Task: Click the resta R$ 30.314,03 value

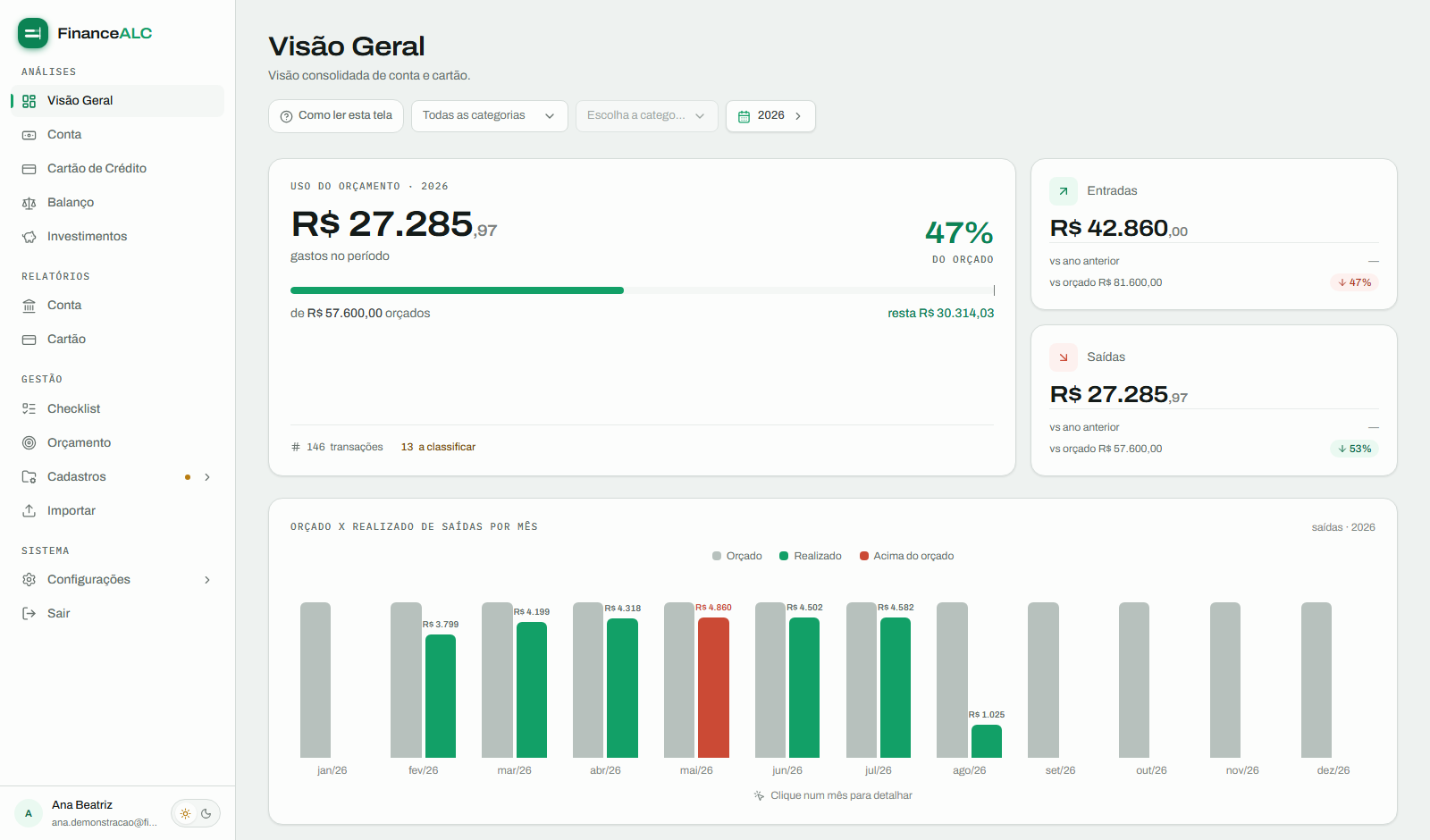Action: click(941, 314)
